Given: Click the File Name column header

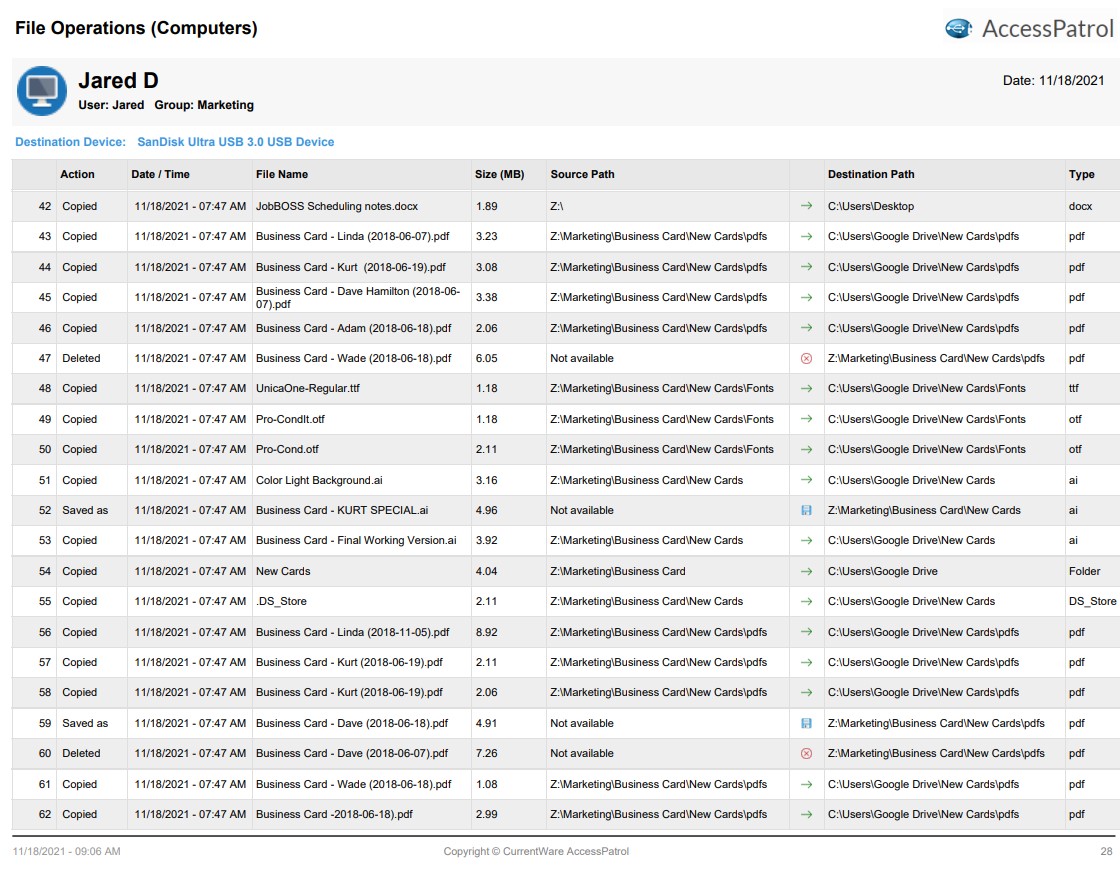Looking at the screenshot, I should pos(282,174).
